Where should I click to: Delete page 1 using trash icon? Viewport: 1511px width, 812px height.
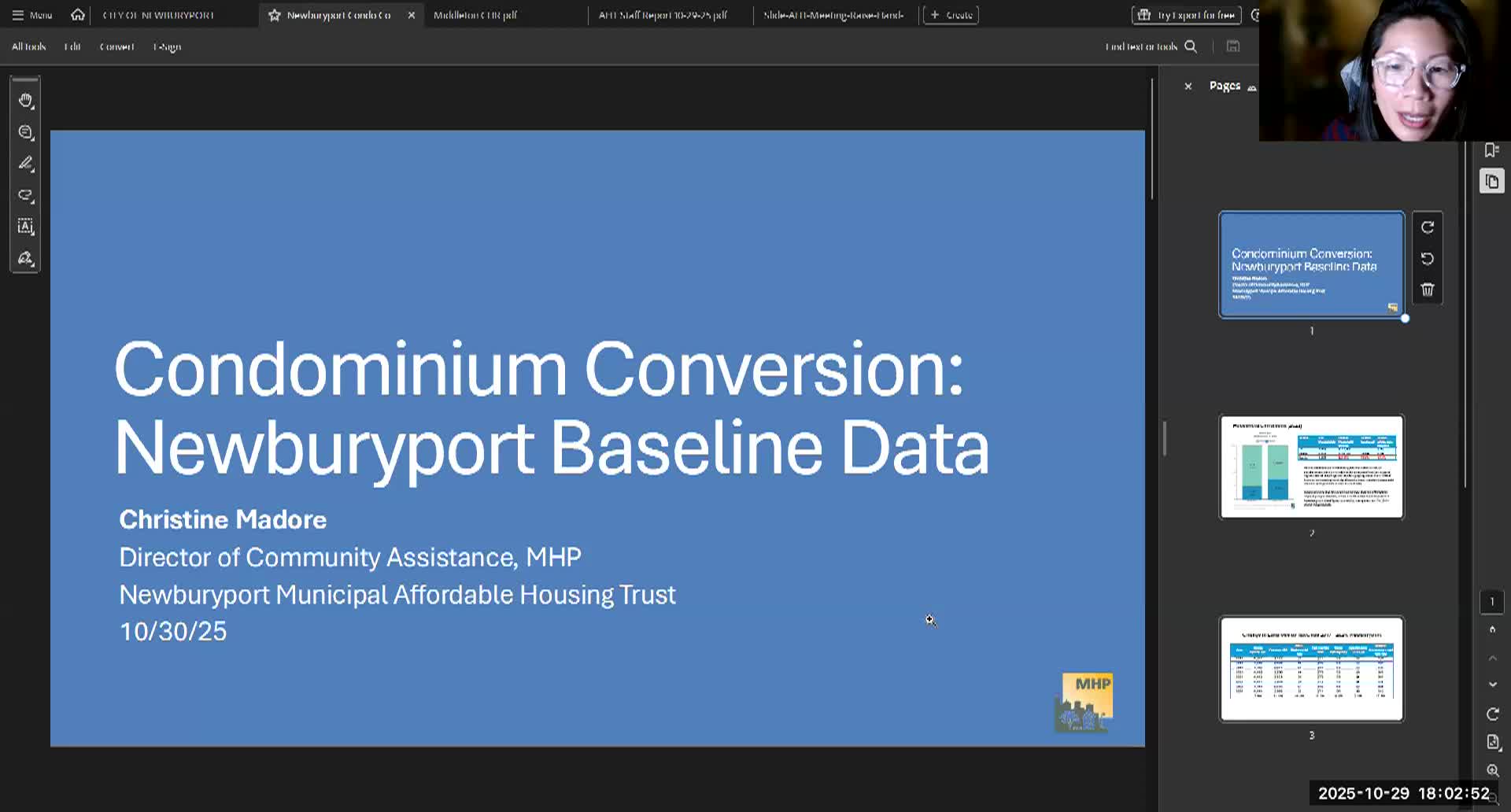(1427, 290)
